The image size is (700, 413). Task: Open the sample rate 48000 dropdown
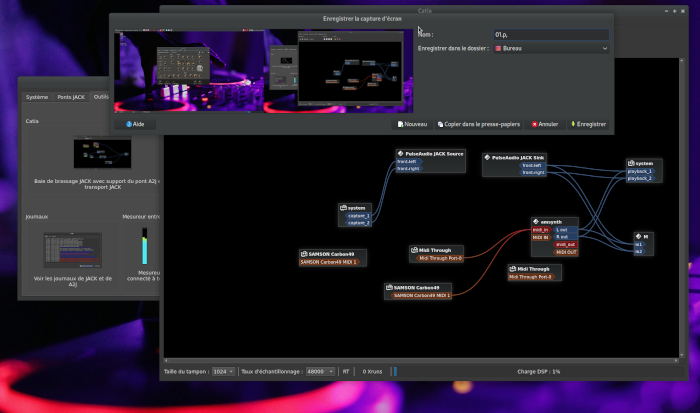pyautogui.click(x=320, y=371)
